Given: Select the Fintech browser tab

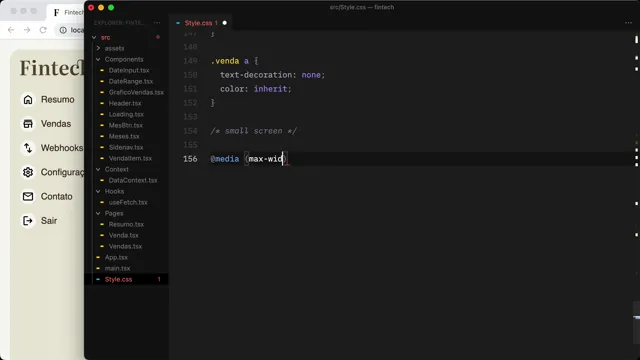Looking at the screenshot, I should (67, 12).
